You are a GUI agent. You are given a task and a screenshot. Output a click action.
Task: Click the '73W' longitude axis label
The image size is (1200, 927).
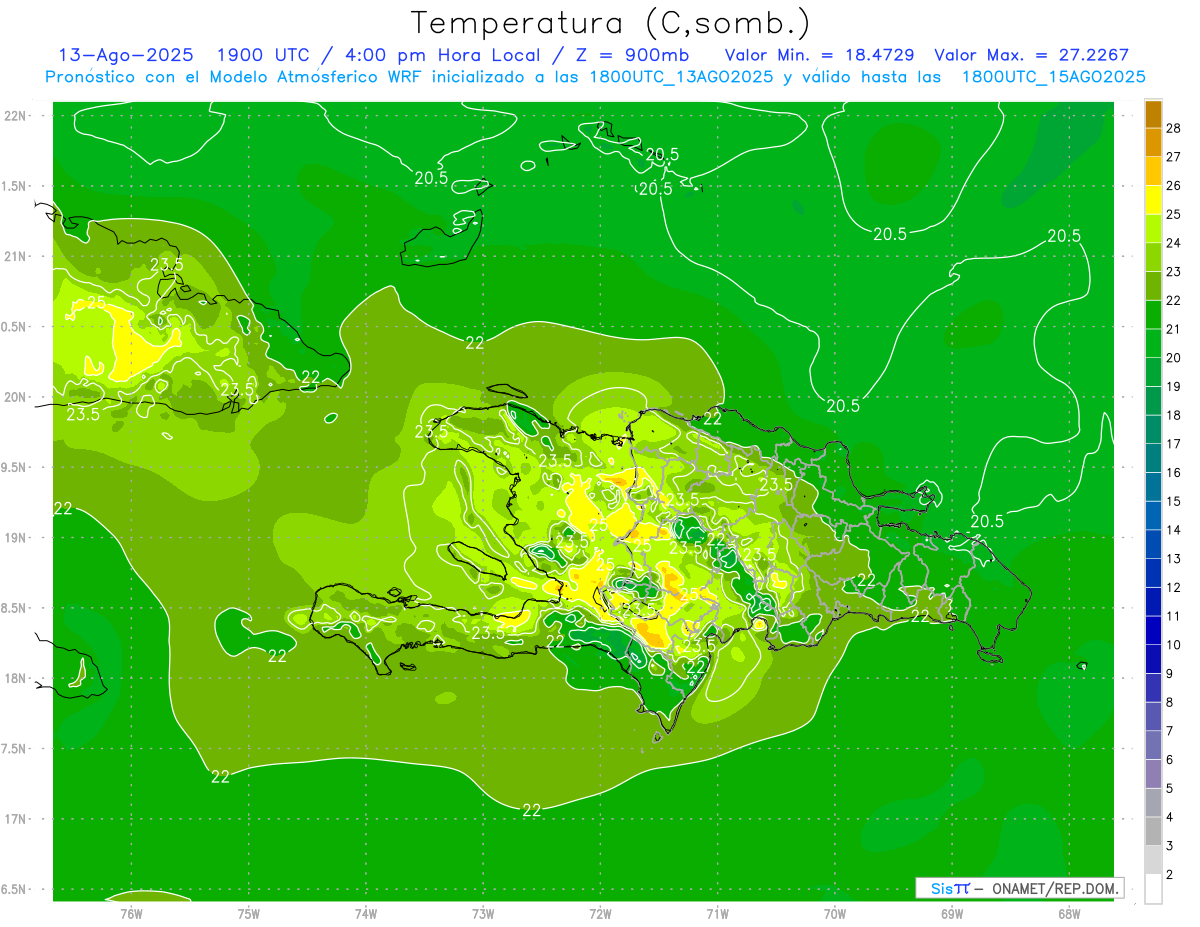(483, 913)
